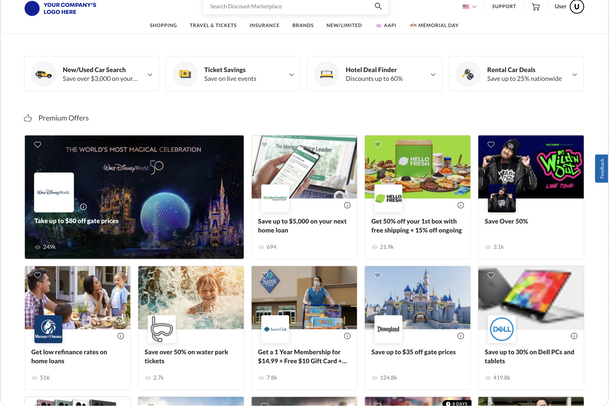Click the search magnifier icon

[x=378, y=6]
